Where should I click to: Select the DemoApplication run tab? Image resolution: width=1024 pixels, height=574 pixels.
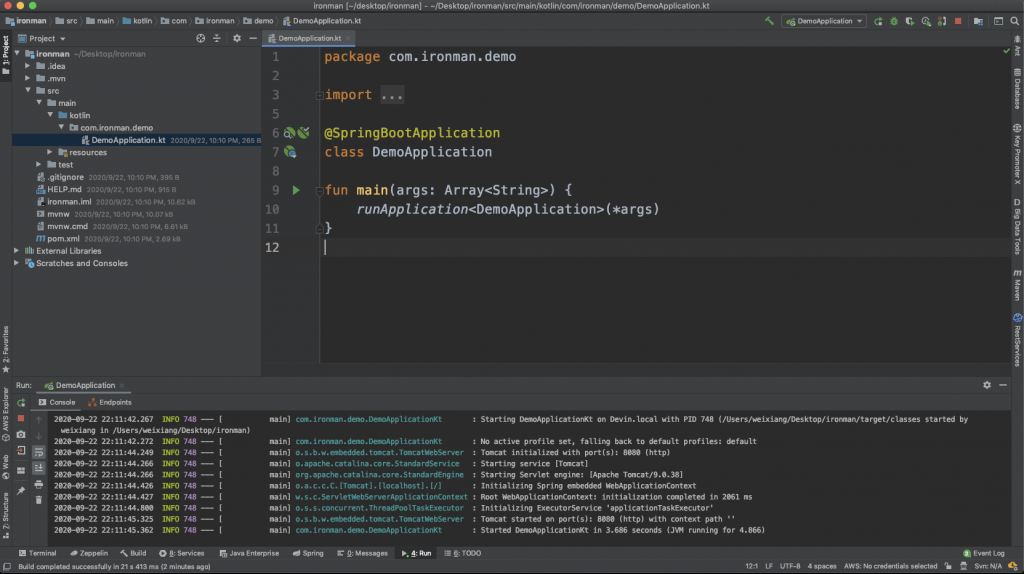pyautogui.click(x=85, y=385)
